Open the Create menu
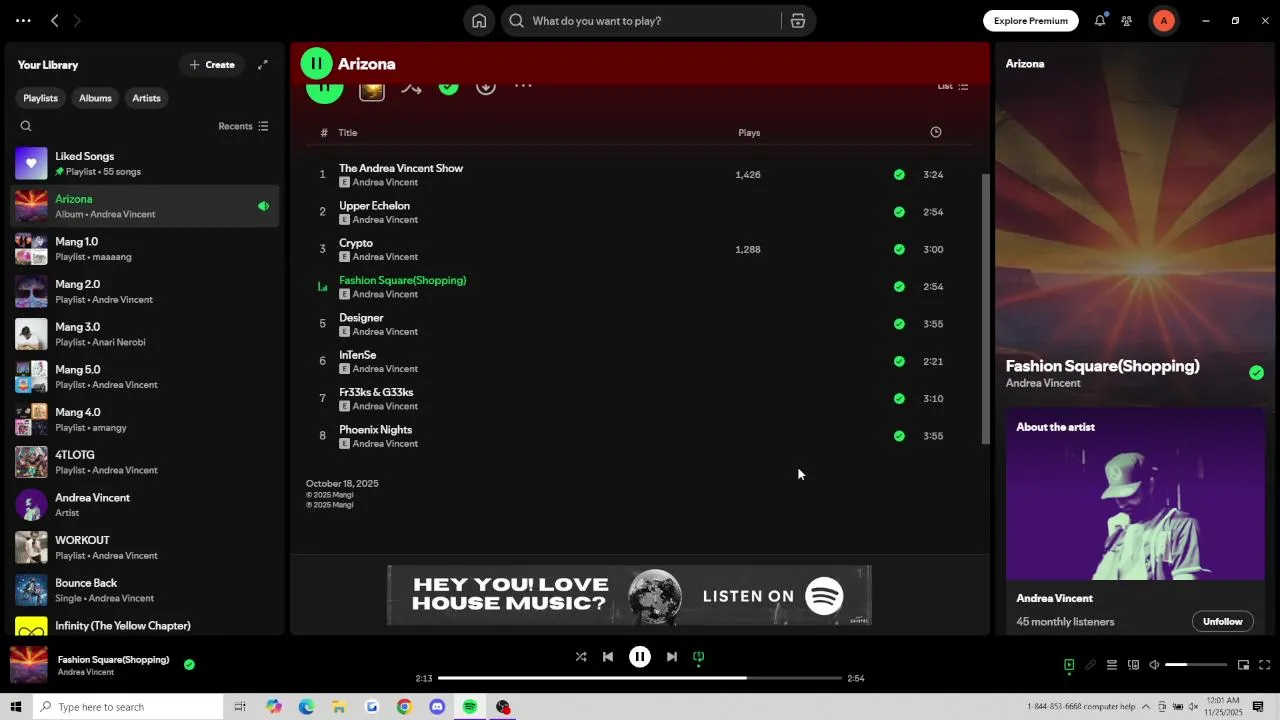Viewport: 1280px width, 720px height. tap(212, 65)
